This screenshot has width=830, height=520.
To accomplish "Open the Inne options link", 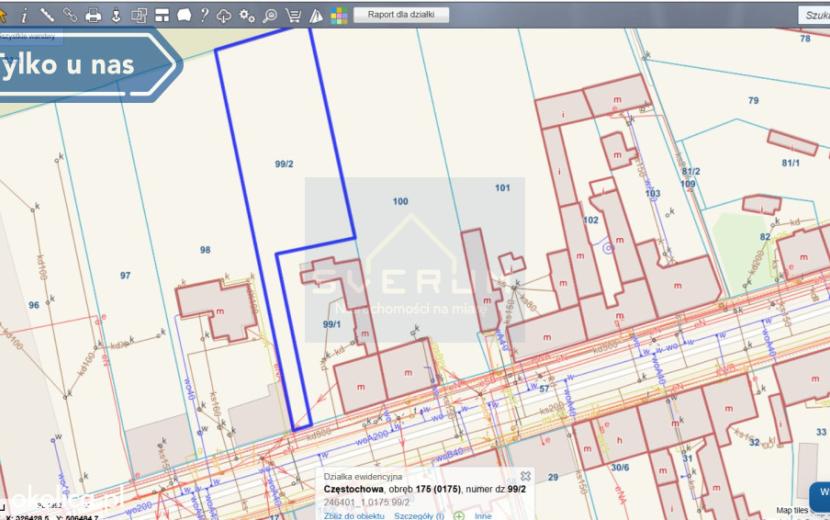I will coord(483,516).
